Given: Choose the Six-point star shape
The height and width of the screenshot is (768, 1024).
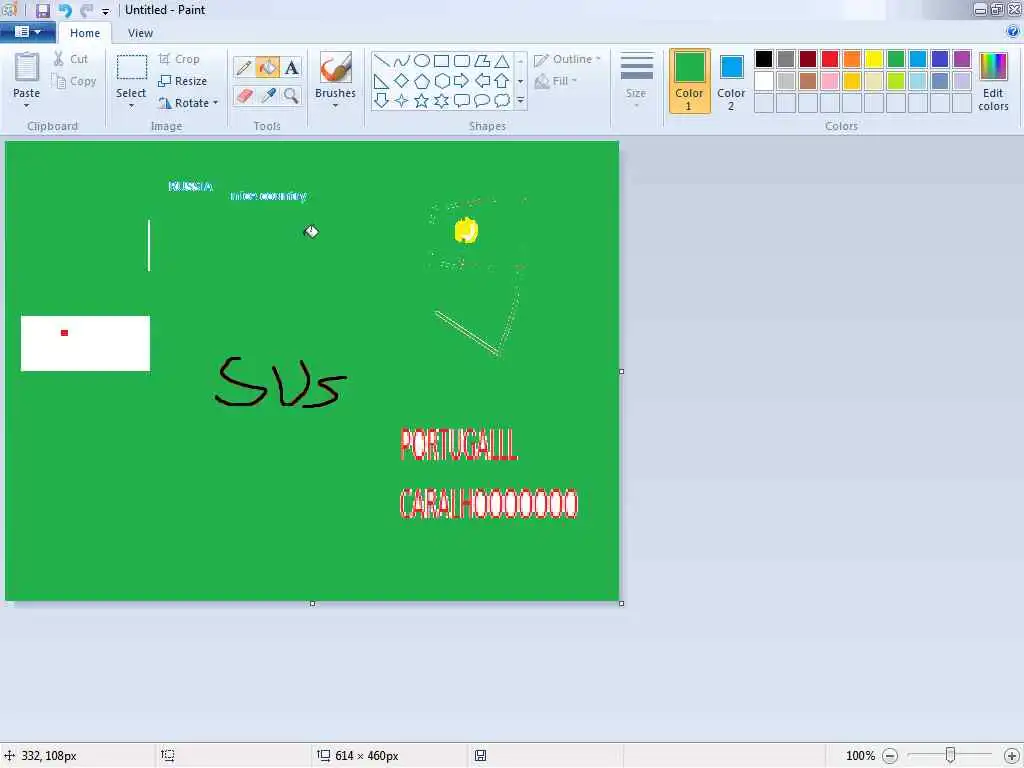Looking at the screenshot, I should (x=441, y=101).
